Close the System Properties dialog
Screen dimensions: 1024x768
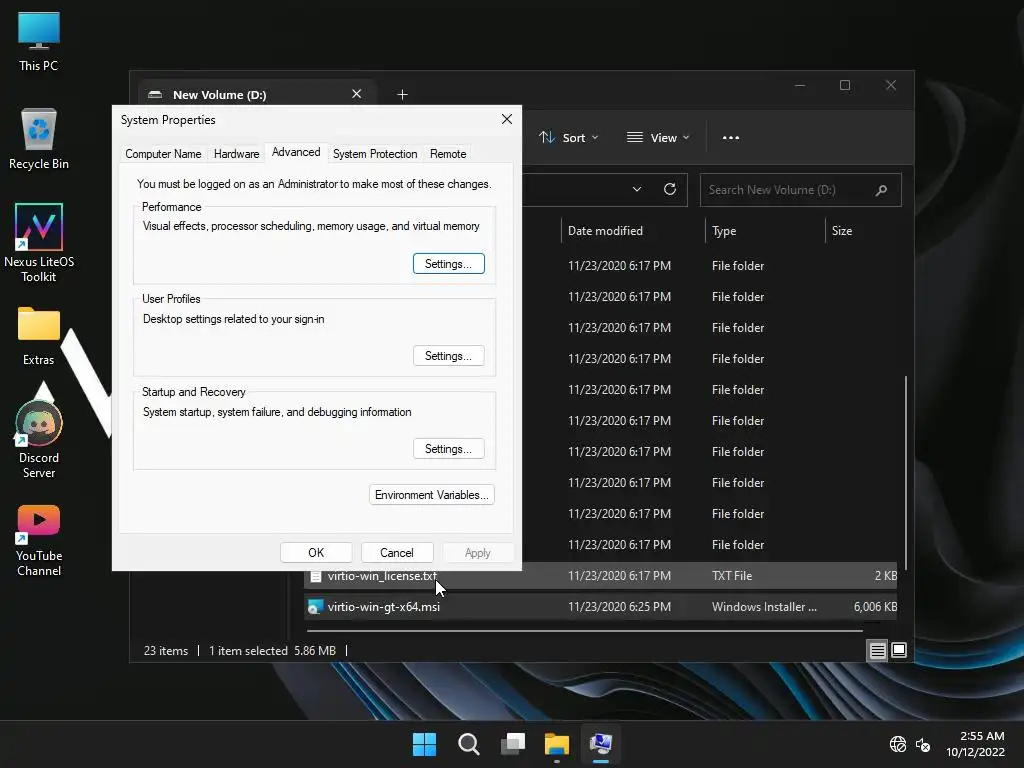click(507, 119)
